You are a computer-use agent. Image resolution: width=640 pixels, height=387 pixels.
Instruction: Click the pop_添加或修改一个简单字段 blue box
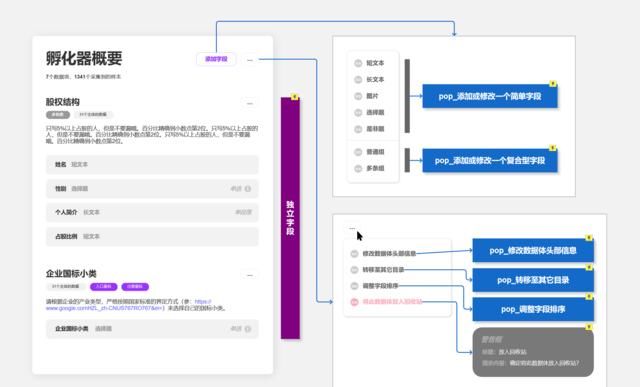pos(489,96)
